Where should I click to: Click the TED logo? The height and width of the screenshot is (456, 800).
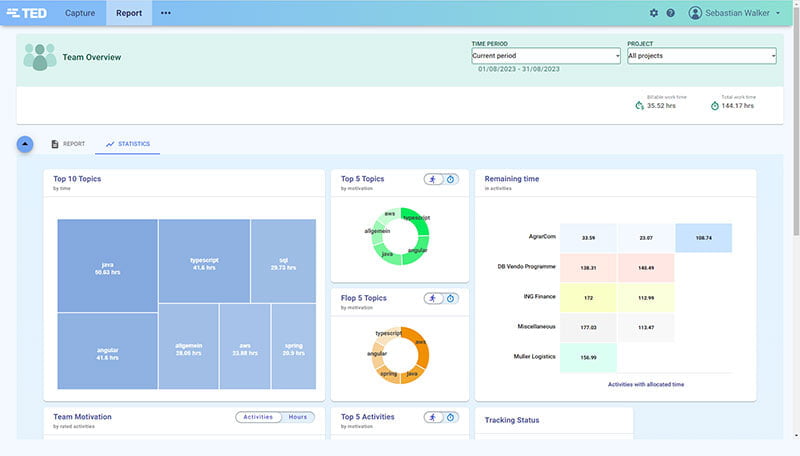[27, 13]
